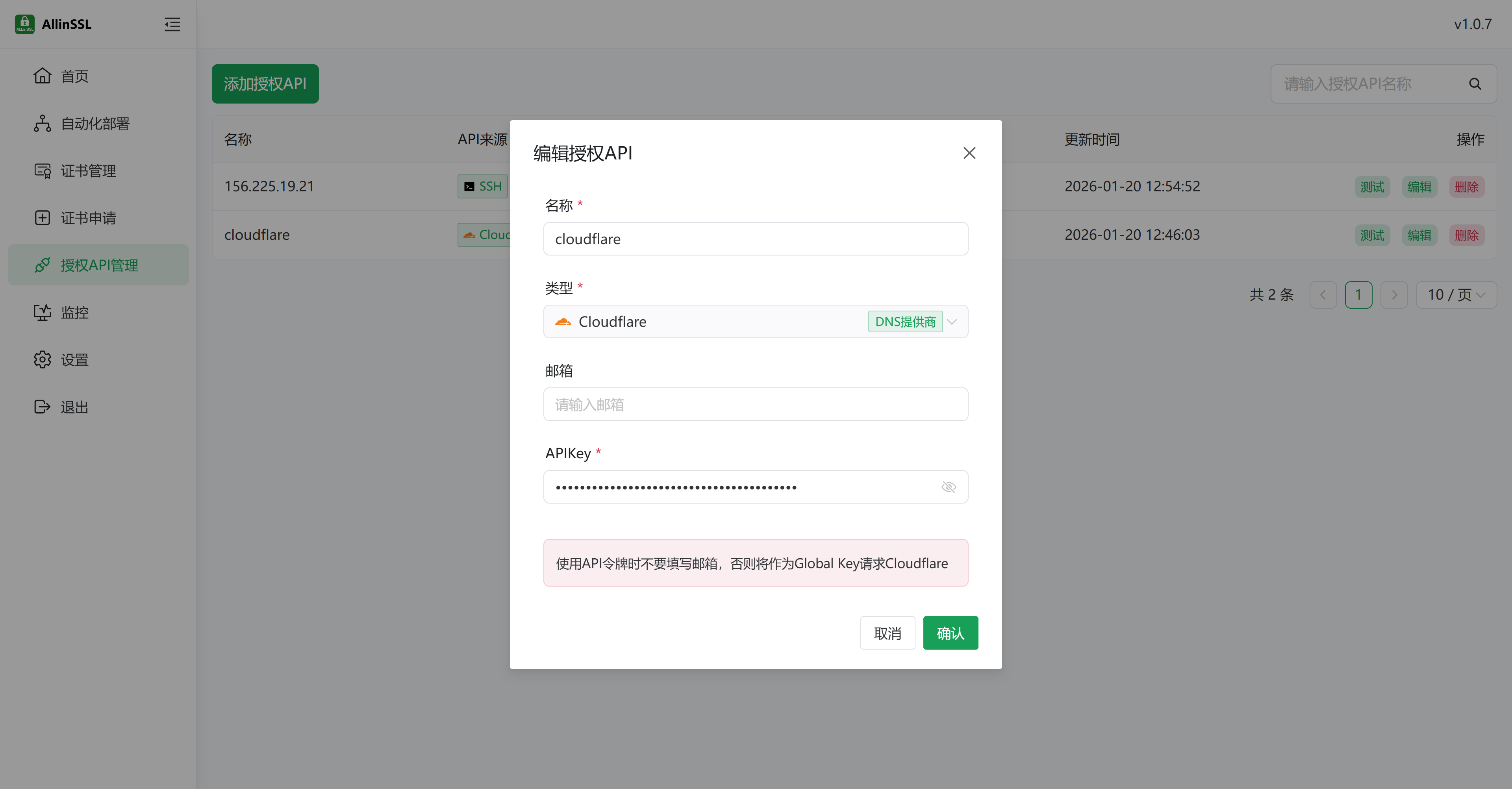Expand the 类型 Cloudflare dropdown
1512x789 pixels.
pyautogui.click(x=756, y=322)
